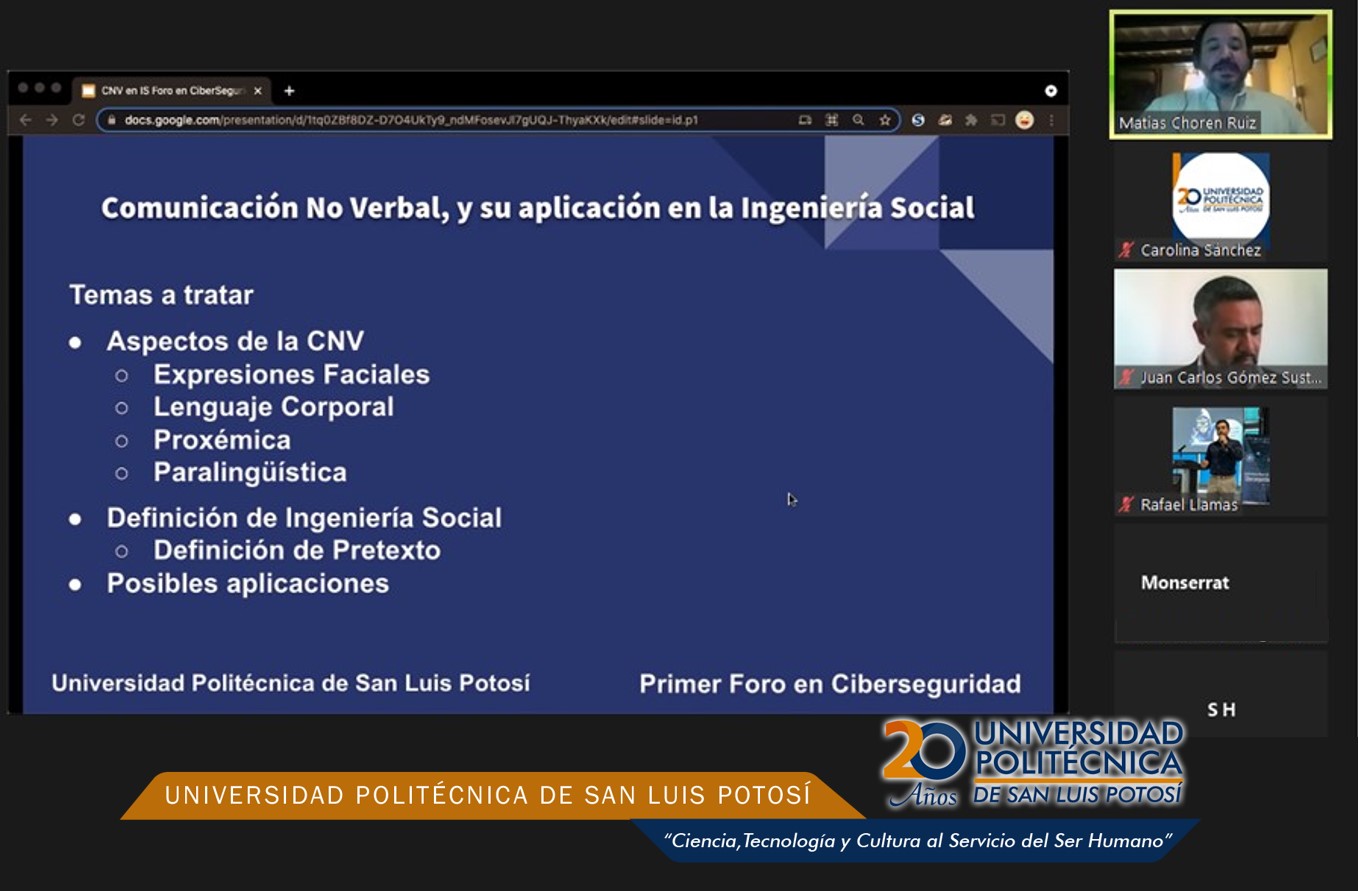Viewport: 1358px width, 891px height.
Task: Click Rafael Llamas's muted mic icon
Action: point(1126,504)
